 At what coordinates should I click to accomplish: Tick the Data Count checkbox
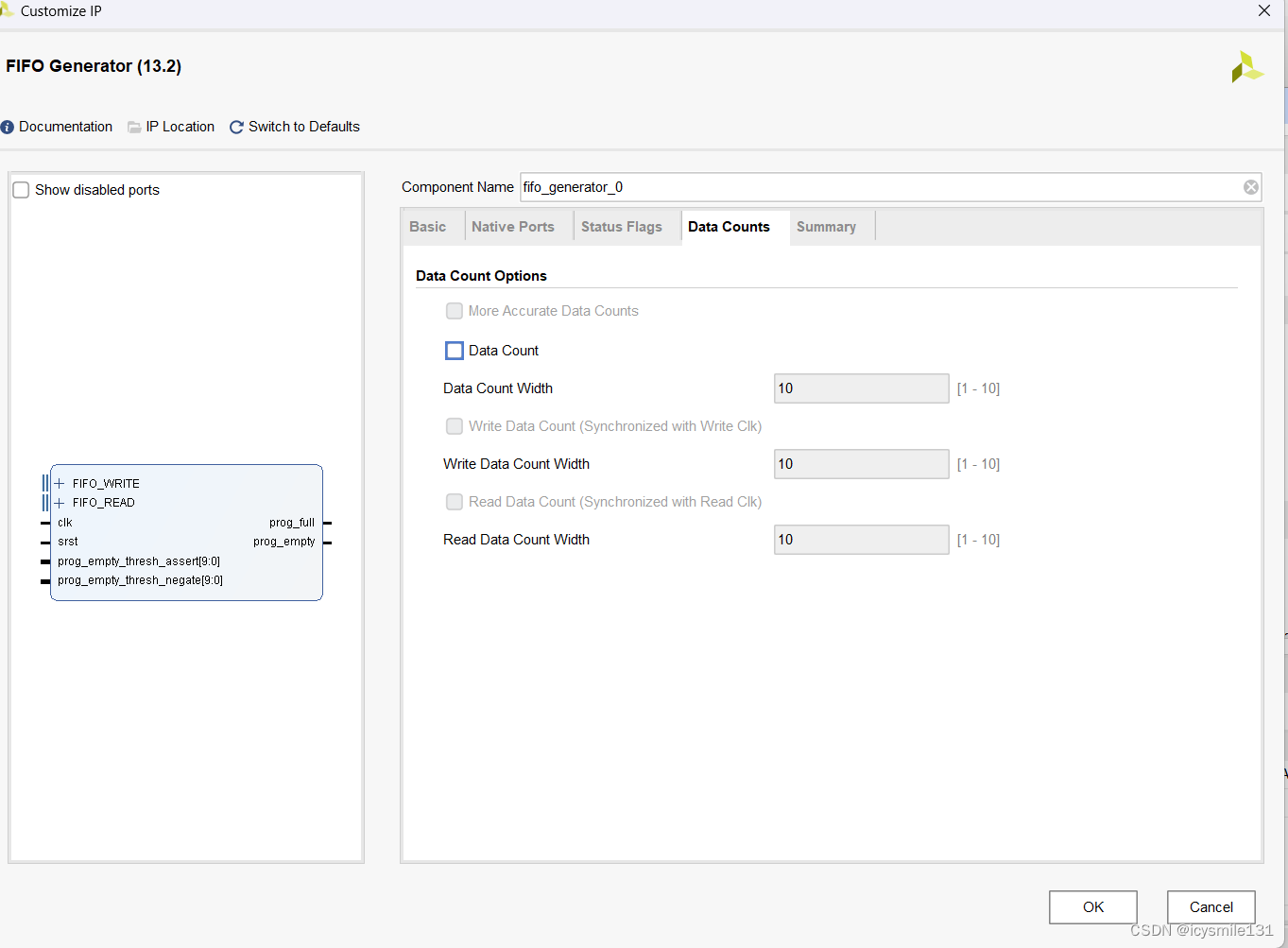455,351
